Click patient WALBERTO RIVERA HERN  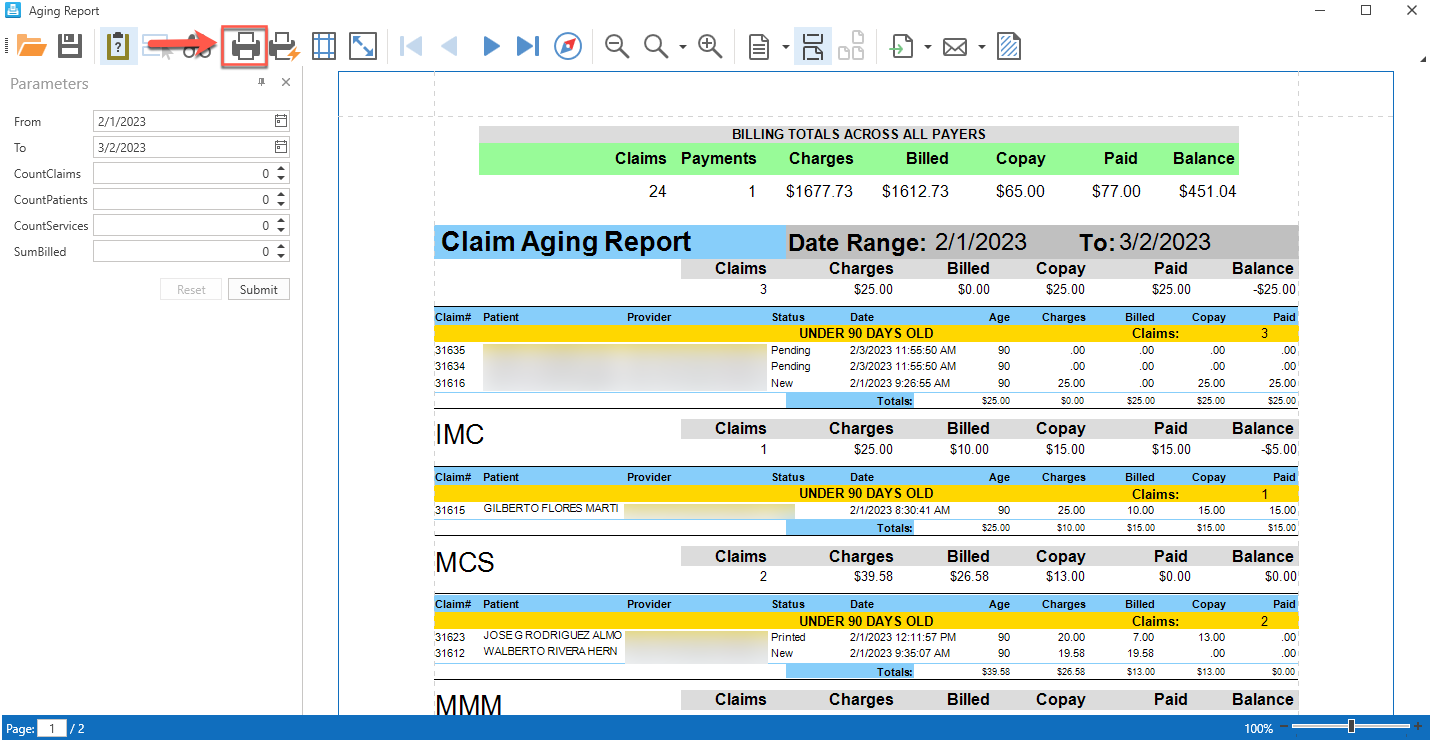550,652
